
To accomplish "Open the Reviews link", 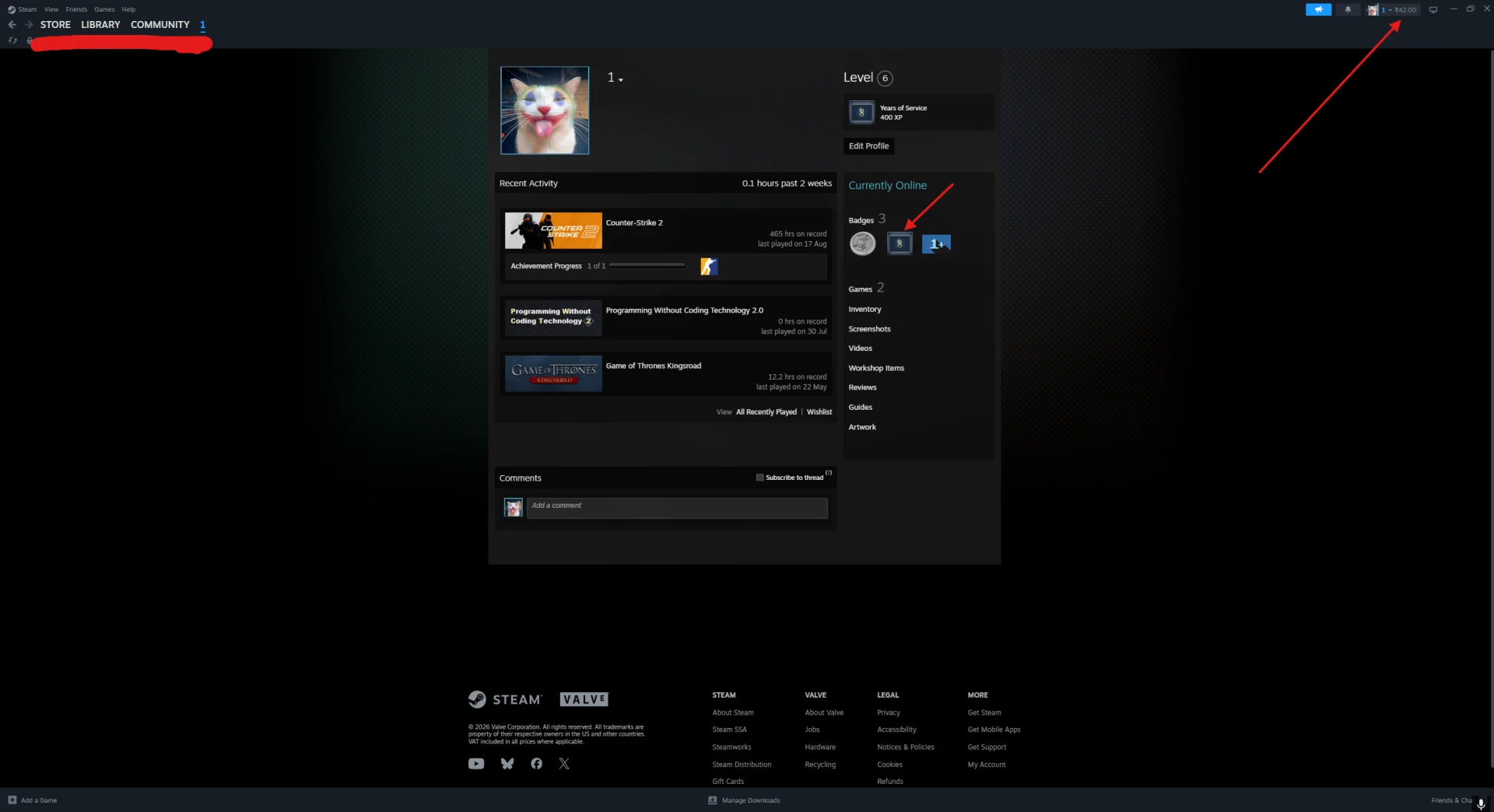I will click(862, 387).
